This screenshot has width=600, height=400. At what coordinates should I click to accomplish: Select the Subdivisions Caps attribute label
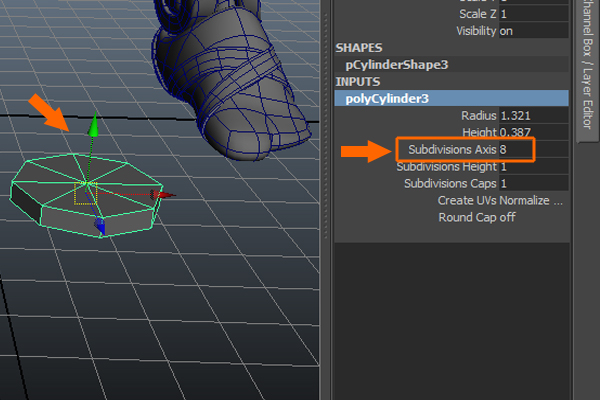(x=450, y=183)
